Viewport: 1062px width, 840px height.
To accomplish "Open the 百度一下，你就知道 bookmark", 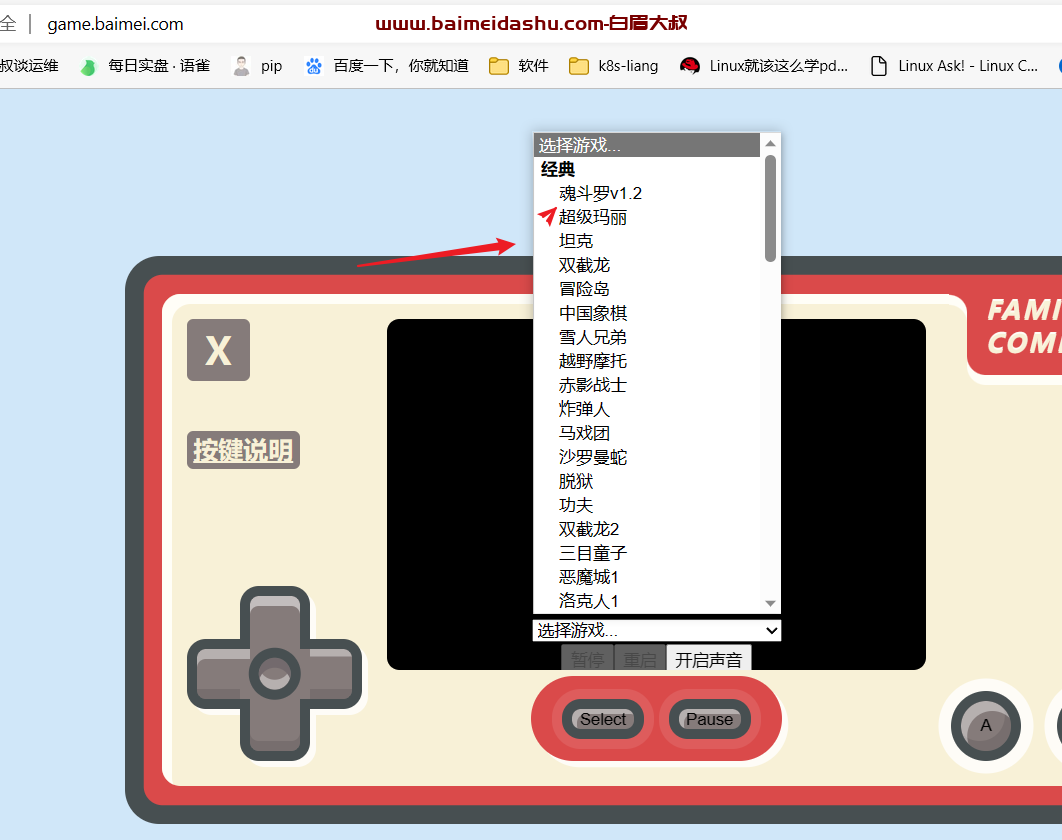I will coord(387,66).
